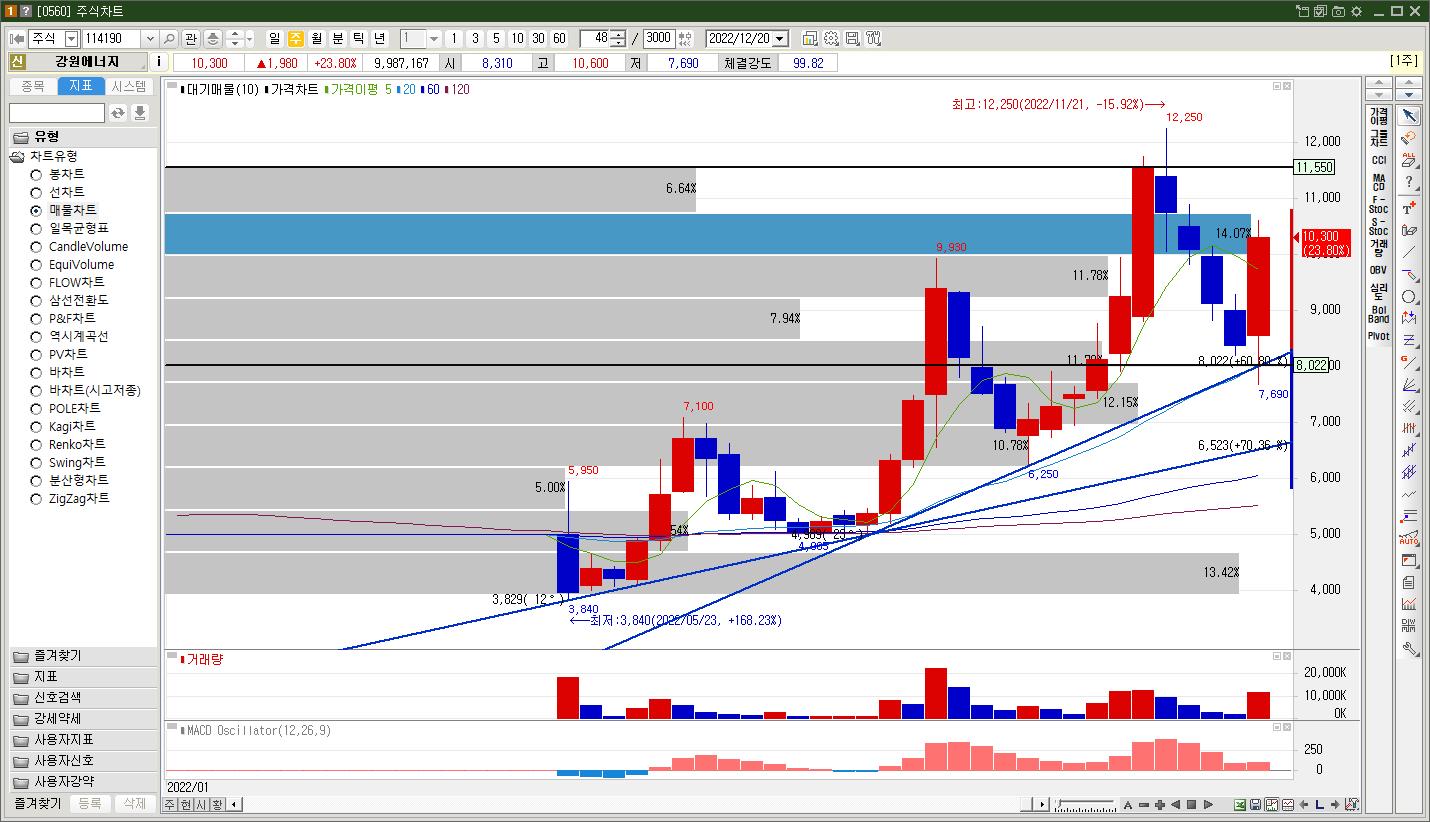The image size is (1430, 822).
Task: Click the Pivot indicator shortcut
Action: click(x=1379, y=336)
